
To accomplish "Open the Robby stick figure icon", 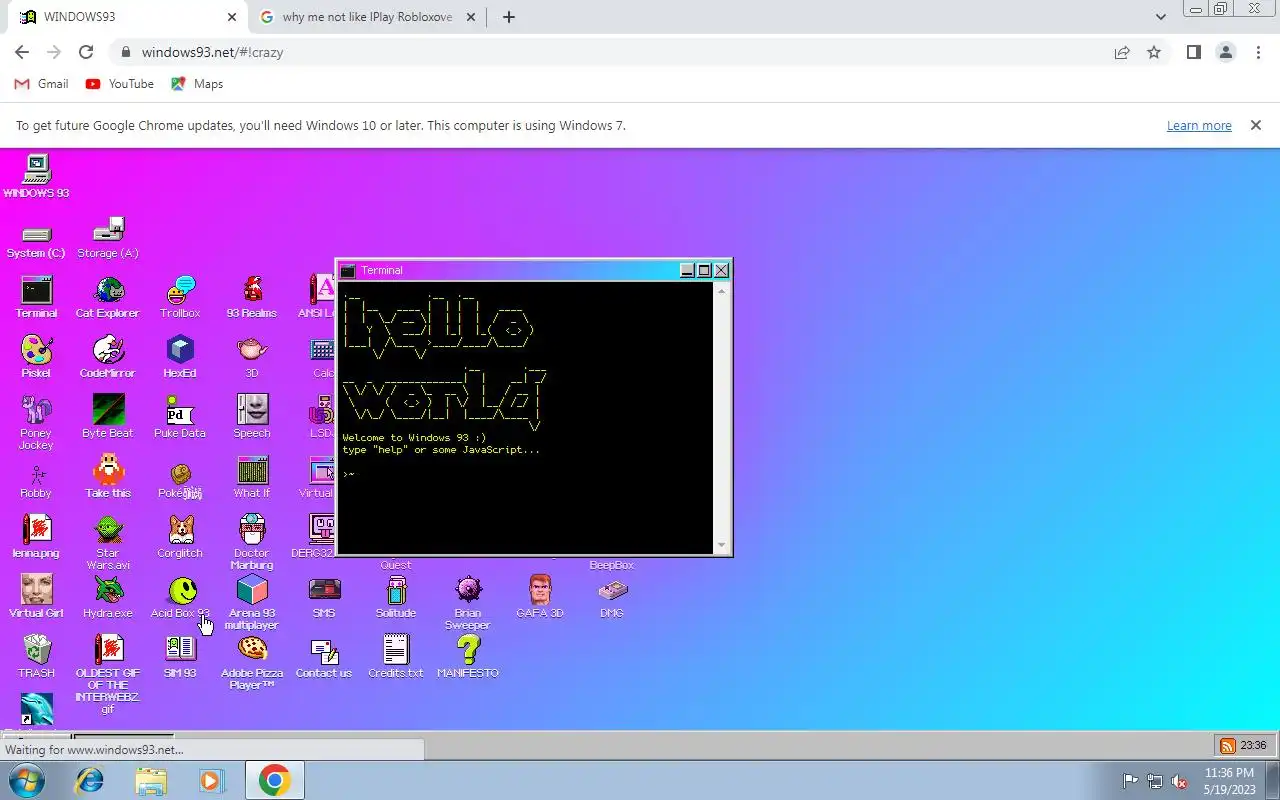I will pyautogui.click(x=37, y=477).
